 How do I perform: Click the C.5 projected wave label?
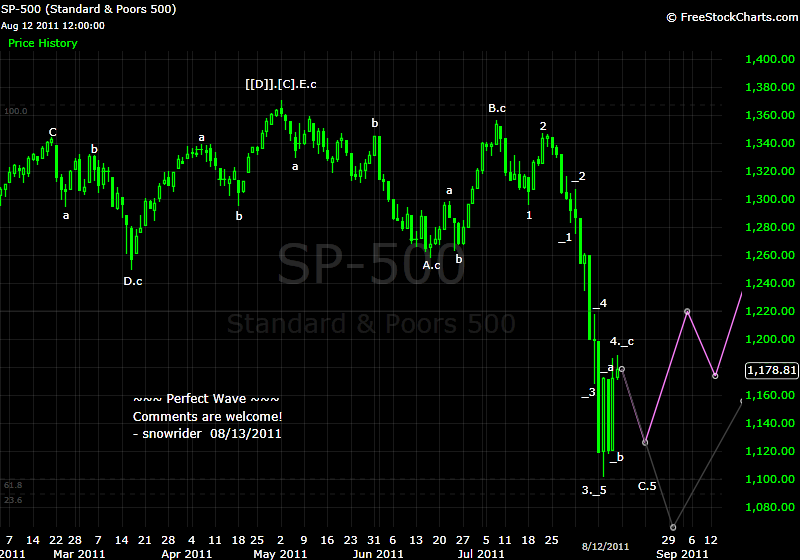point(647,487)
